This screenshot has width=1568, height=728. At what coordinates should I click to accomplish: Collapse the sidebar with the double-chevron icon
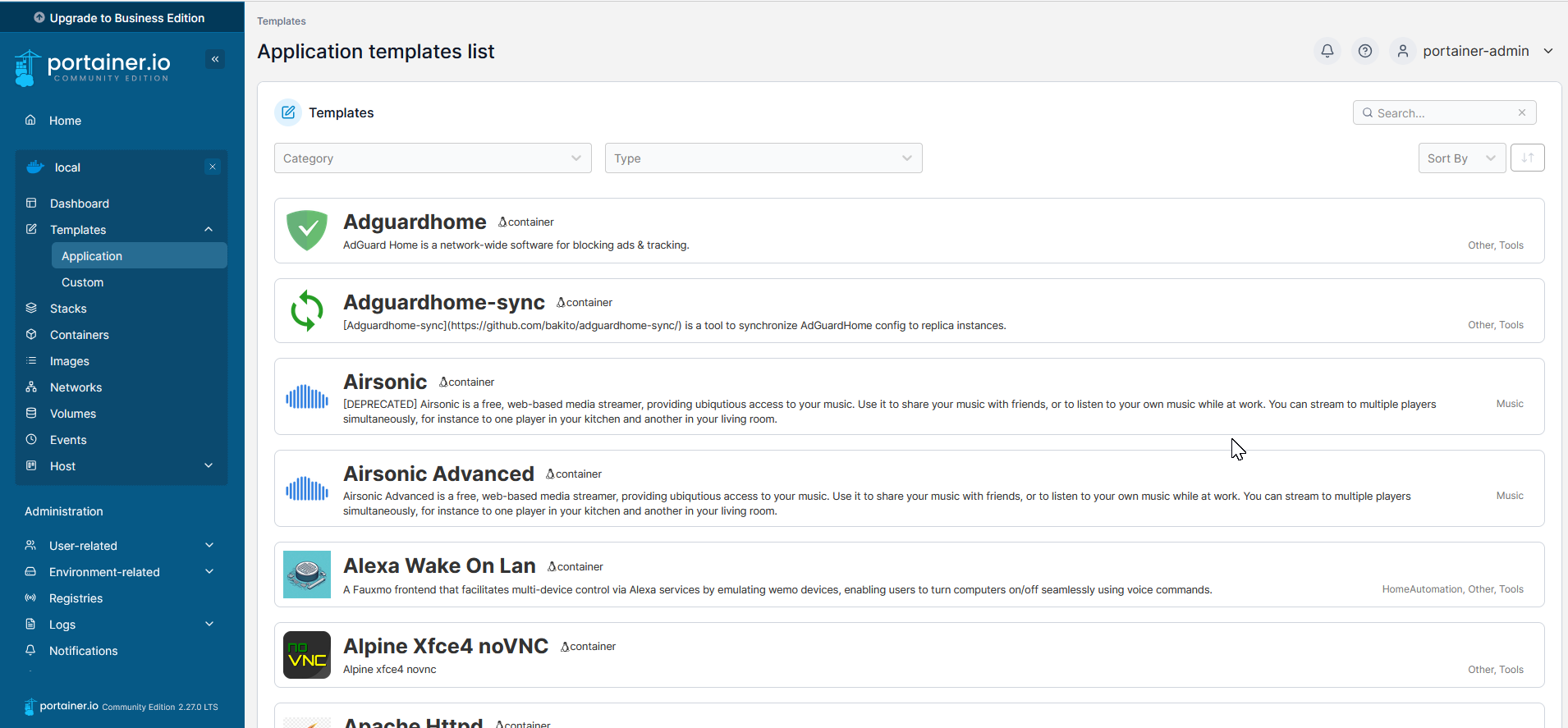tap(215, 59)
